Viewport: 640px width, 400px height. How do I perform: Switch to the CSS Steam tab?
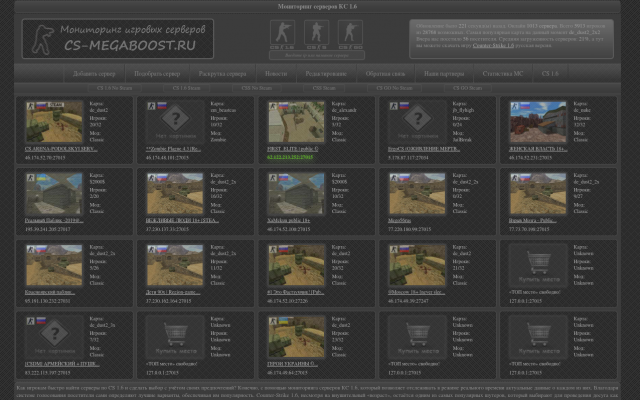pos(324,88)
